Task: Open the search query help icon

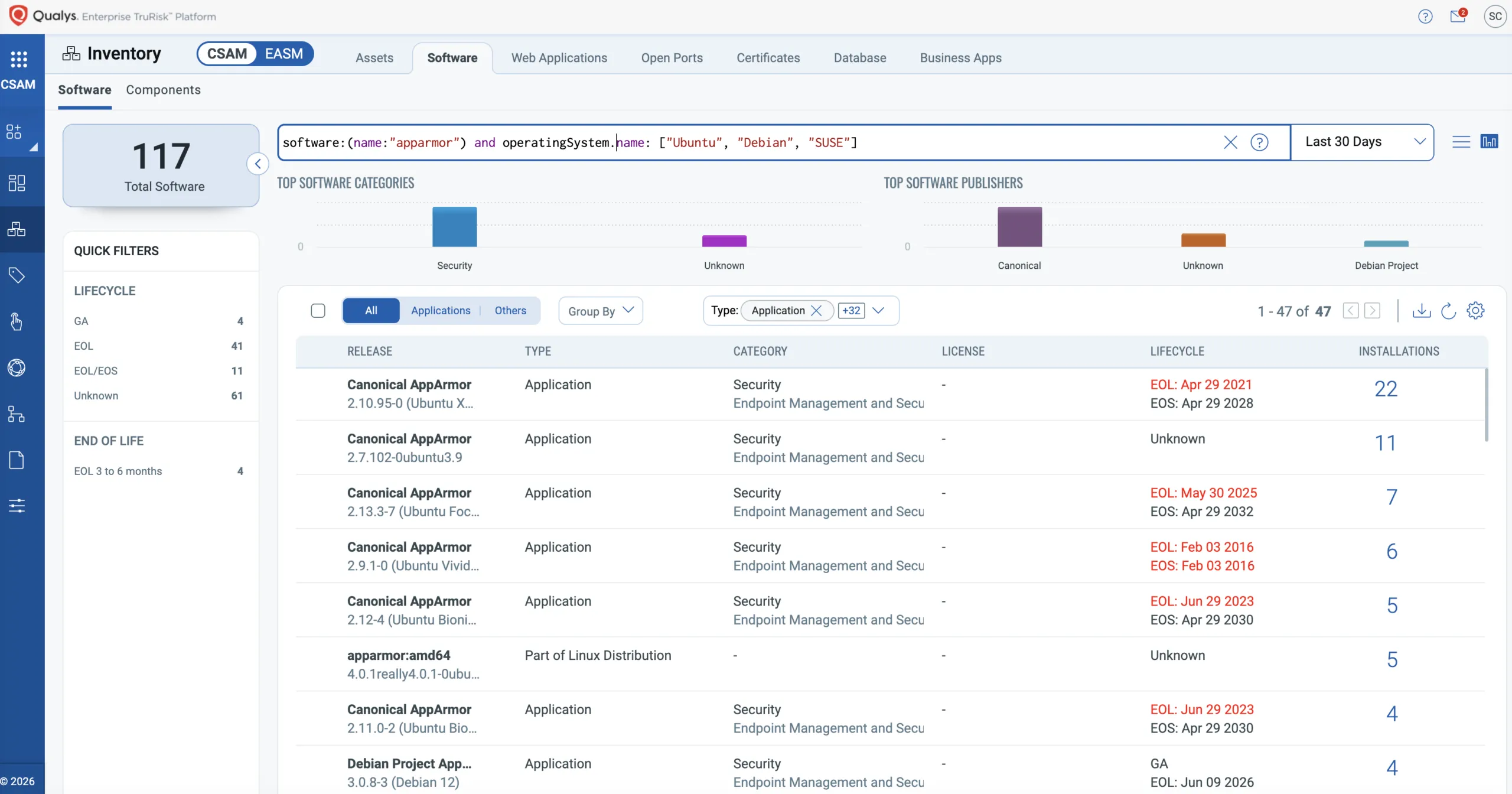Action: point(1259,142)
